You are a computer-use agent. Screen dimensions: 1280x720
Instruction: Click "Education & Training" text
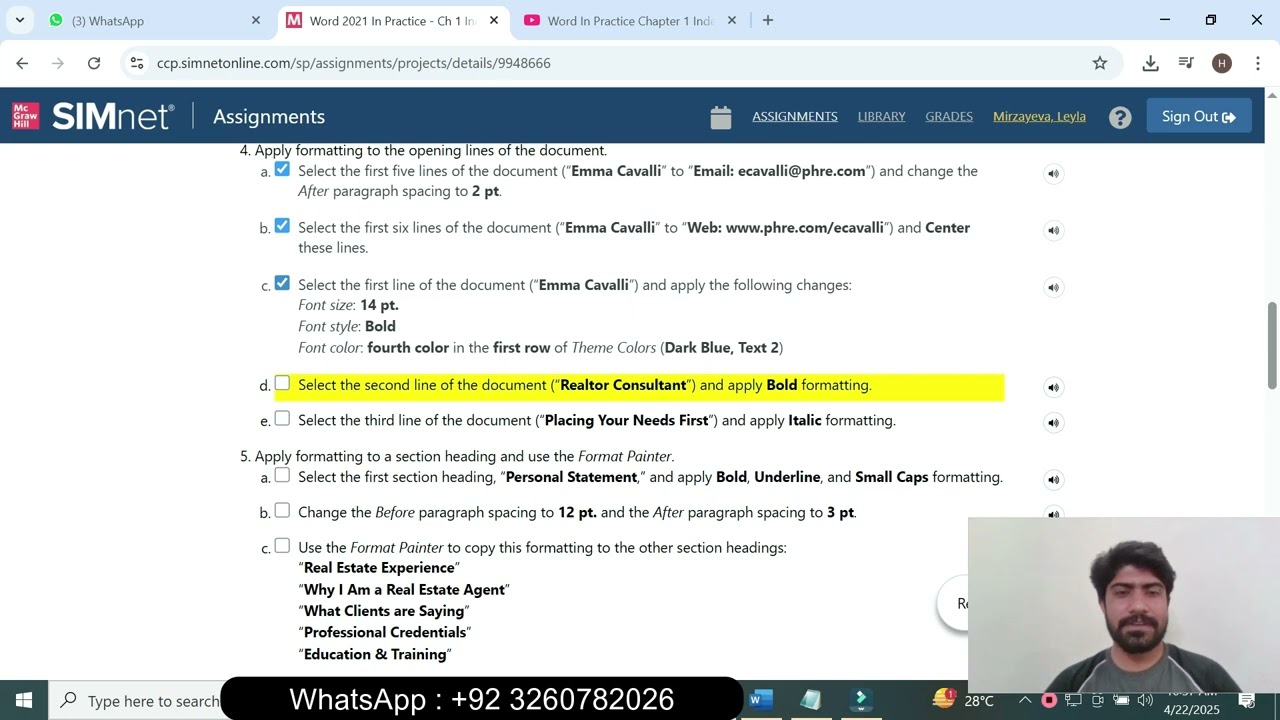click(x=375, y=654)
